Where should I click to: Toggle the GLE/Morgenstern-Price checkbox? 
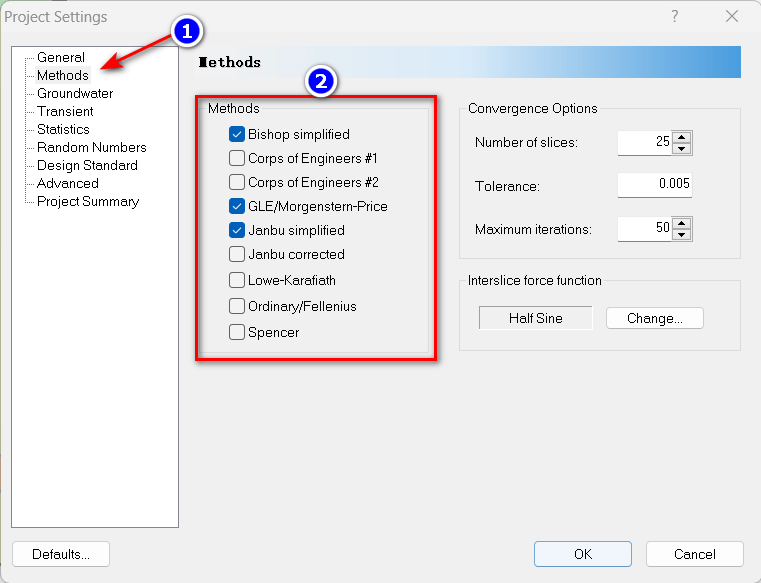pyautogui.click(x=237, y=206)
